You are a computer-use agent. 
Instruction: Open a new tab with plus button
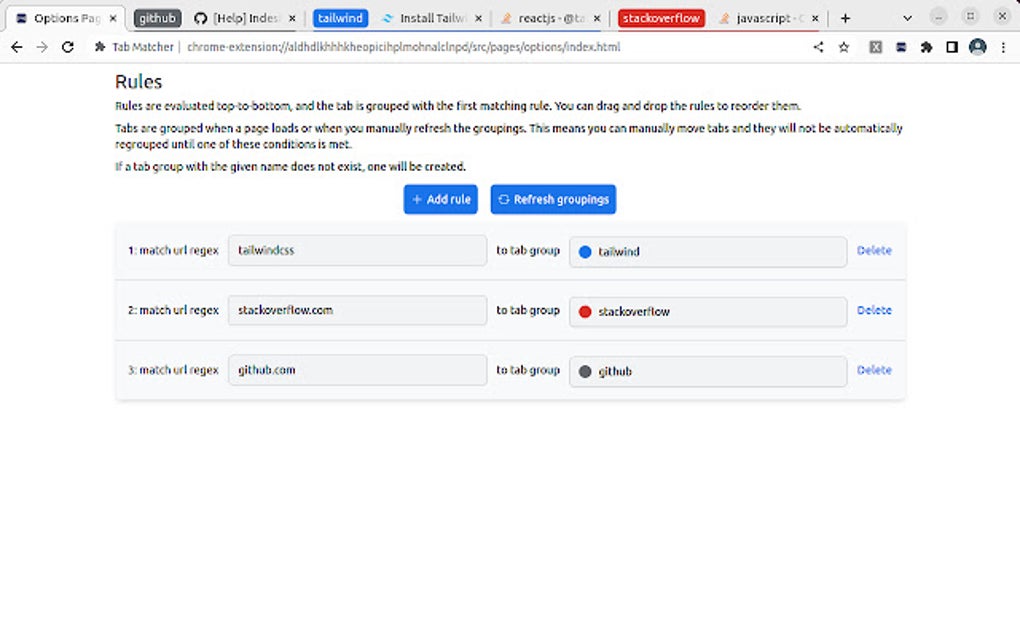point(845,18)
